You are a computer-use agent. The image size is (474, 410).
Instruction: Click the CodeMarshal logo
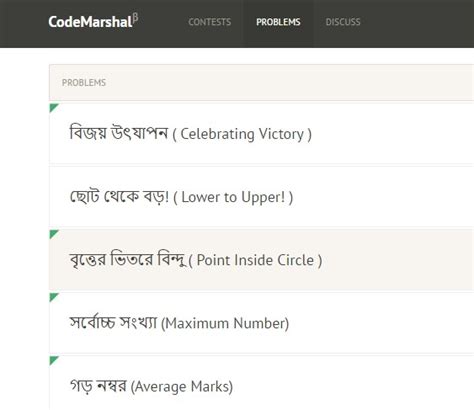(93, 21)
